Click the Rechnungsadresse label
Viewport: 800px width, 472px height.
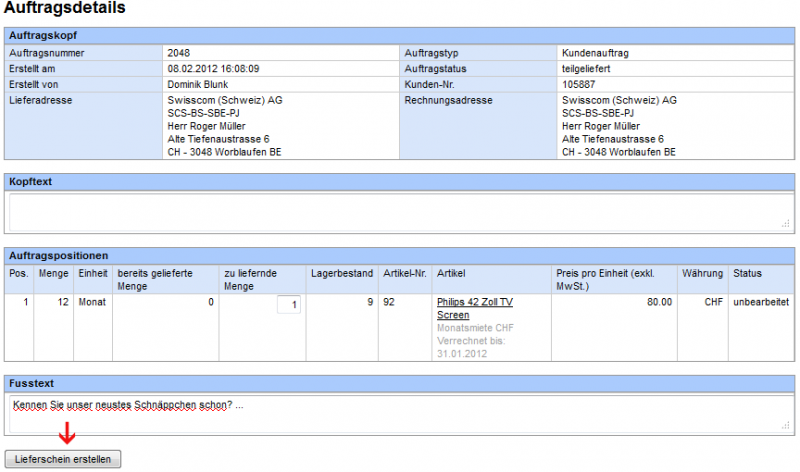pos(448,101)
